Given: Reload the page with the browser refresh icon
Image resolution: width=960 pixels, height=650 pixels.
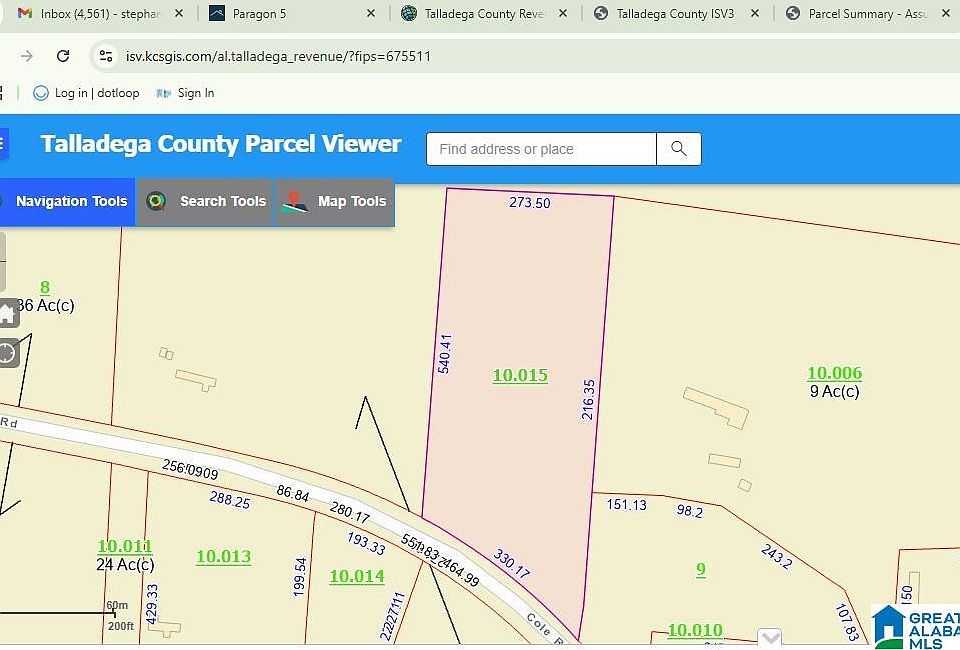Looking at the screenshot, I should click(x=63, y=56).
